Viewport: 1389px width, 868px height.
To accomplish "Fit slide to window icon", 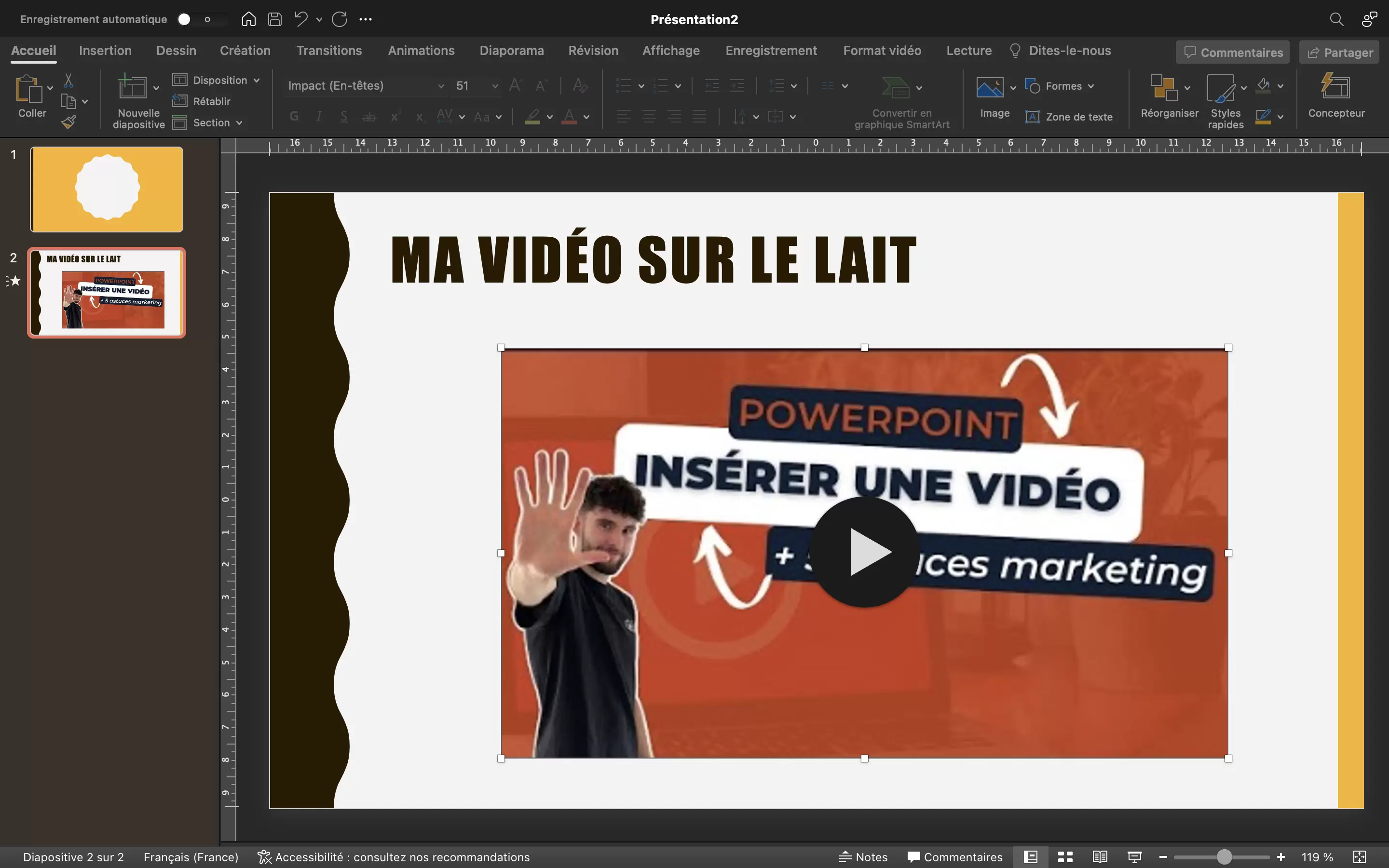I will tap(1360, 857).
